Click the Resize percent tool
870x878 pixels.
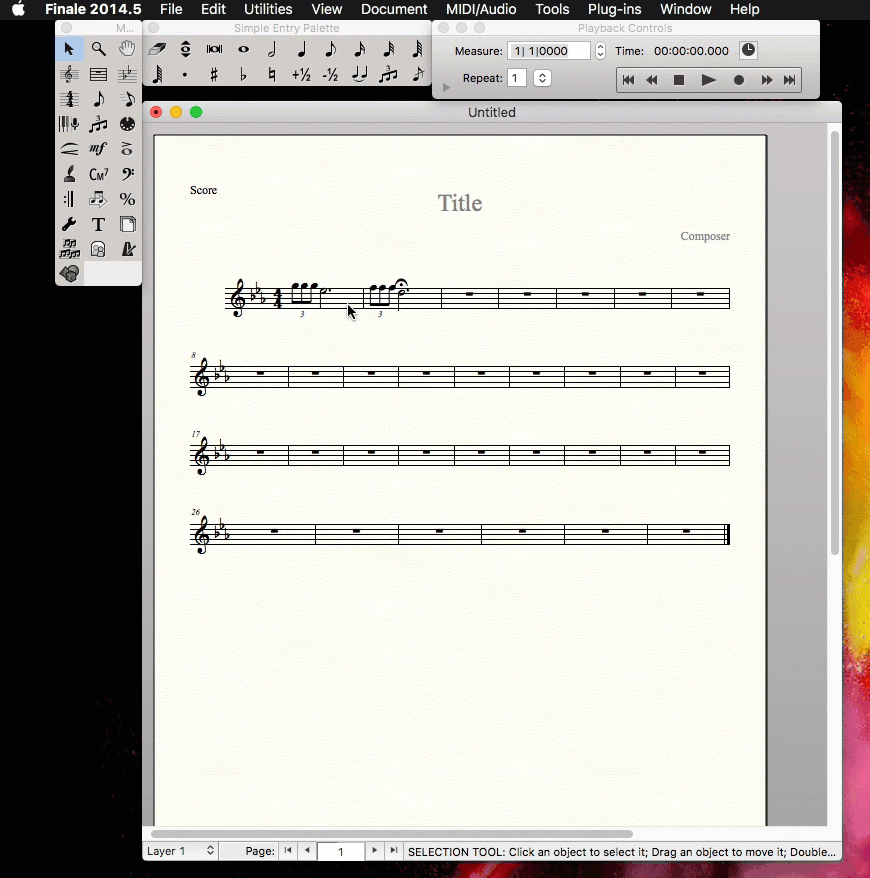click(127, 199)
